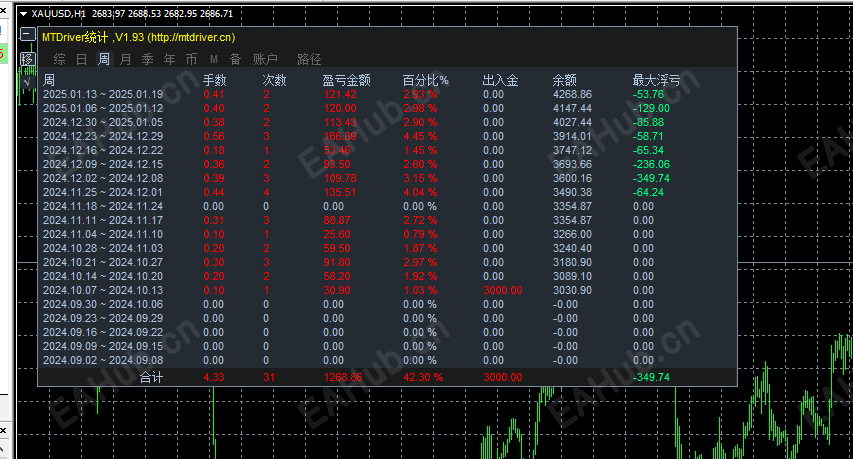Click max floating loss -236.06
The width and height of the screenshot is (853, 459).
click(651, 164)
